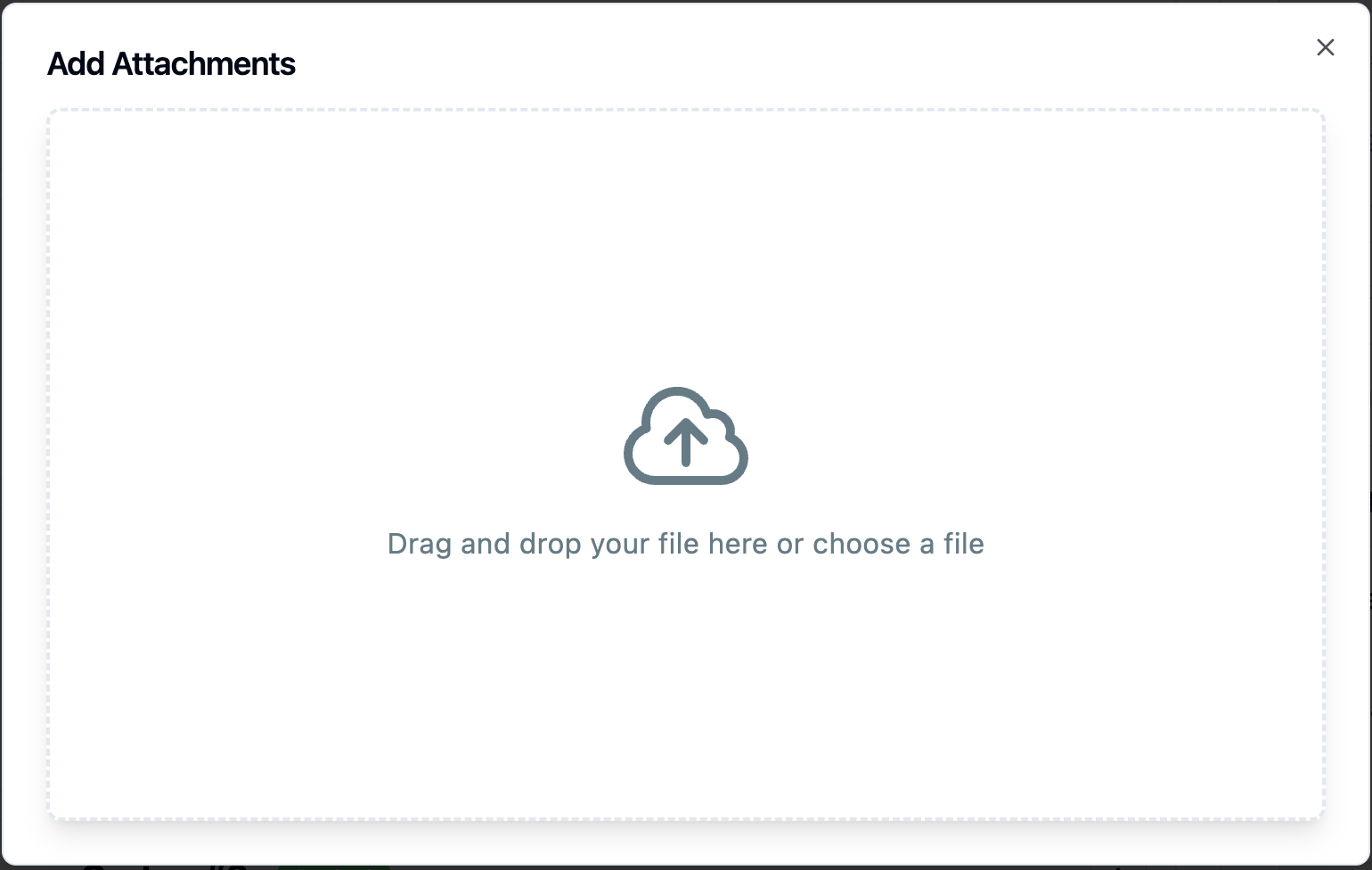Close the Add Attachments dialog
The image size is (1372, 870).
[x=1326, y=47]
